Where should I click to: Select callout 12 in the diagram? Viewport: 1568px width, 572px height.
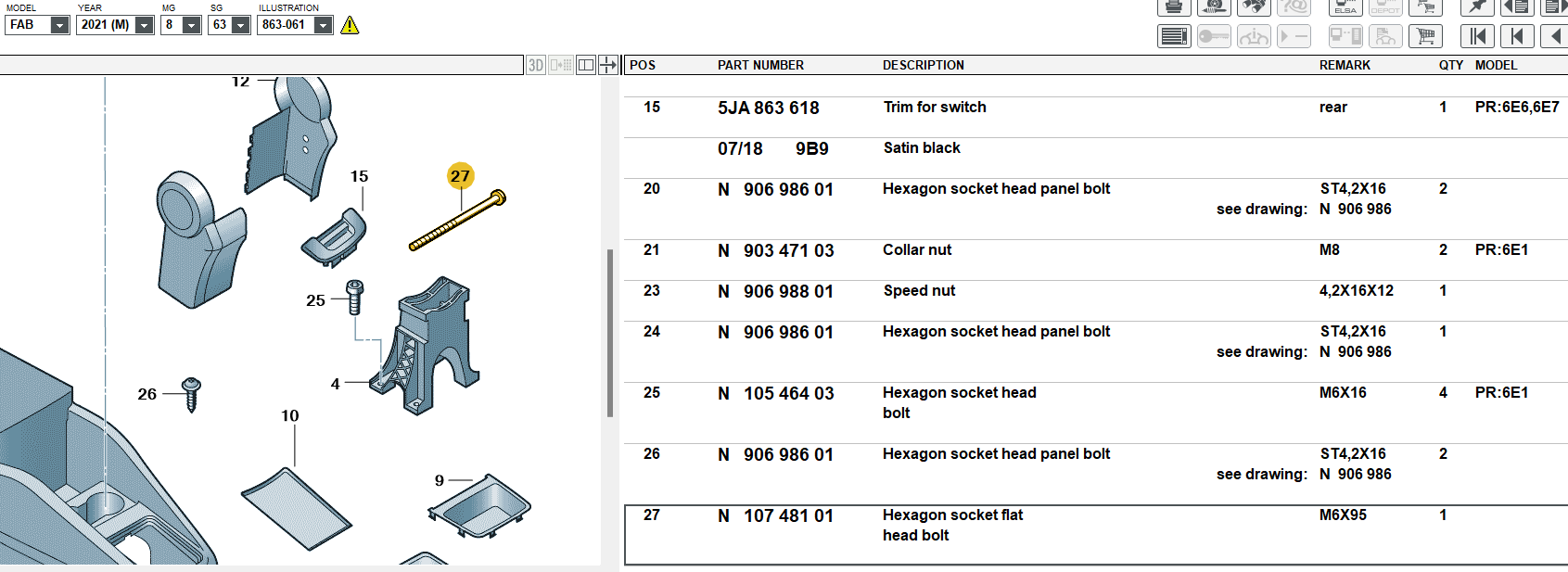coord(241,83)
